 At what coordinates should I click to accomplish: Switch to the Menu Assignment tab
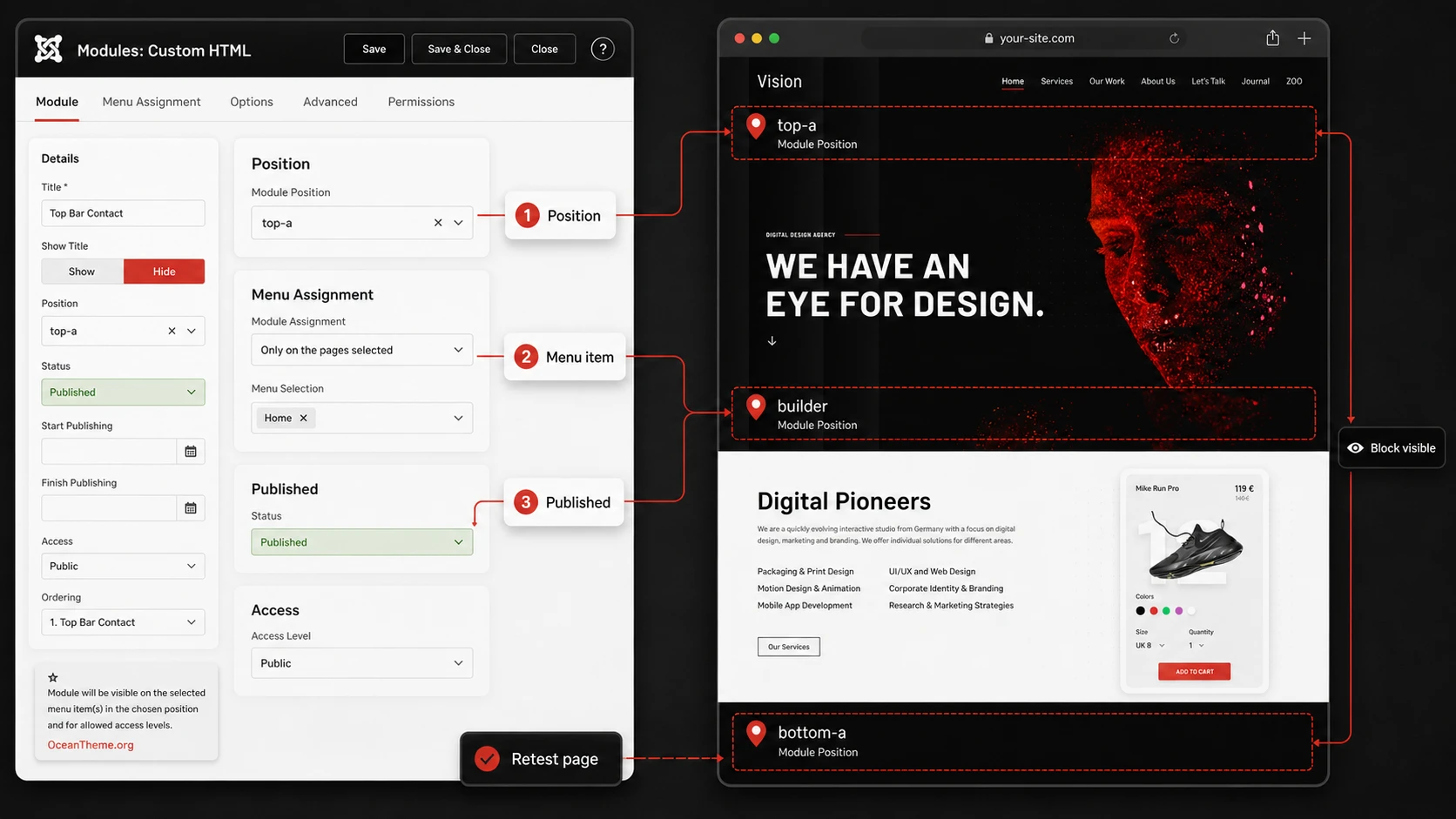152,102
